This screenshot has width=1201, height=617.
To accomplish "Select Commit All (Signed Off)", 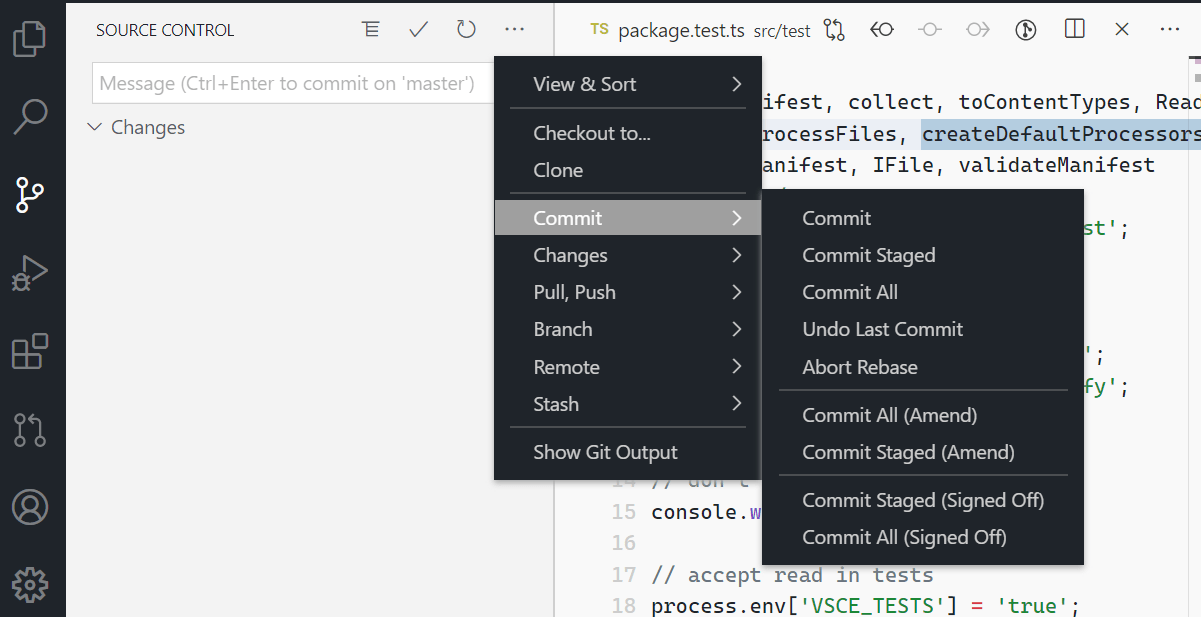I will (x=904, y=537).
